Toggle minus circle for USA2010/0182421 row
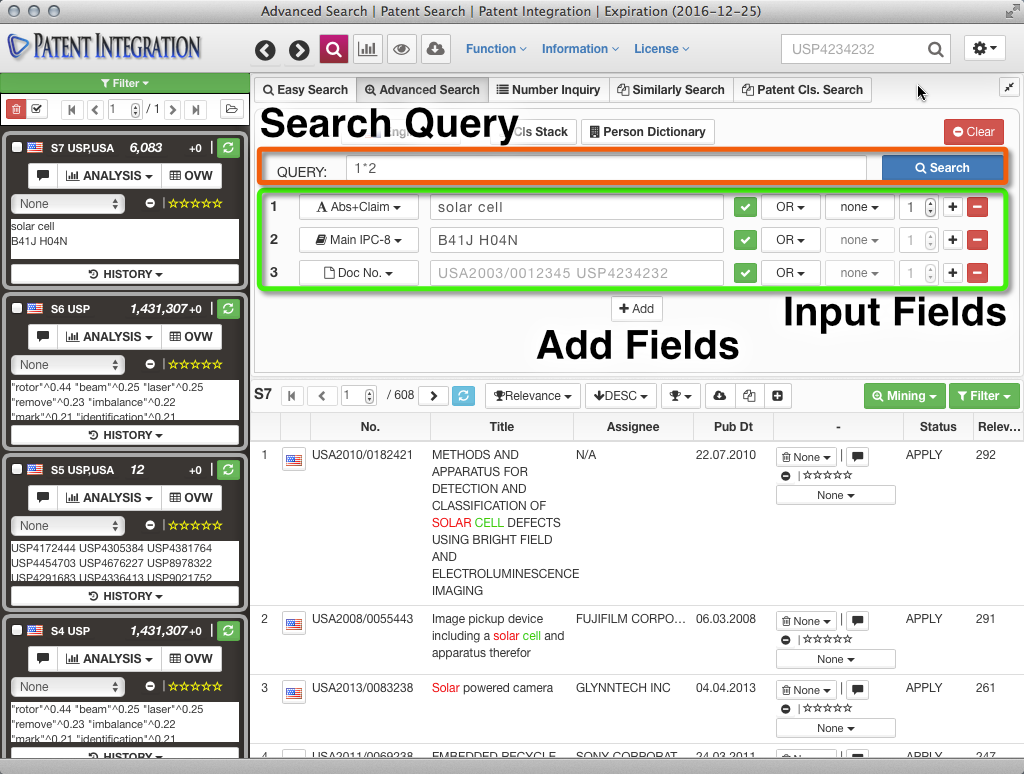This screenshot has height=774, width=1024. (786, 476)
